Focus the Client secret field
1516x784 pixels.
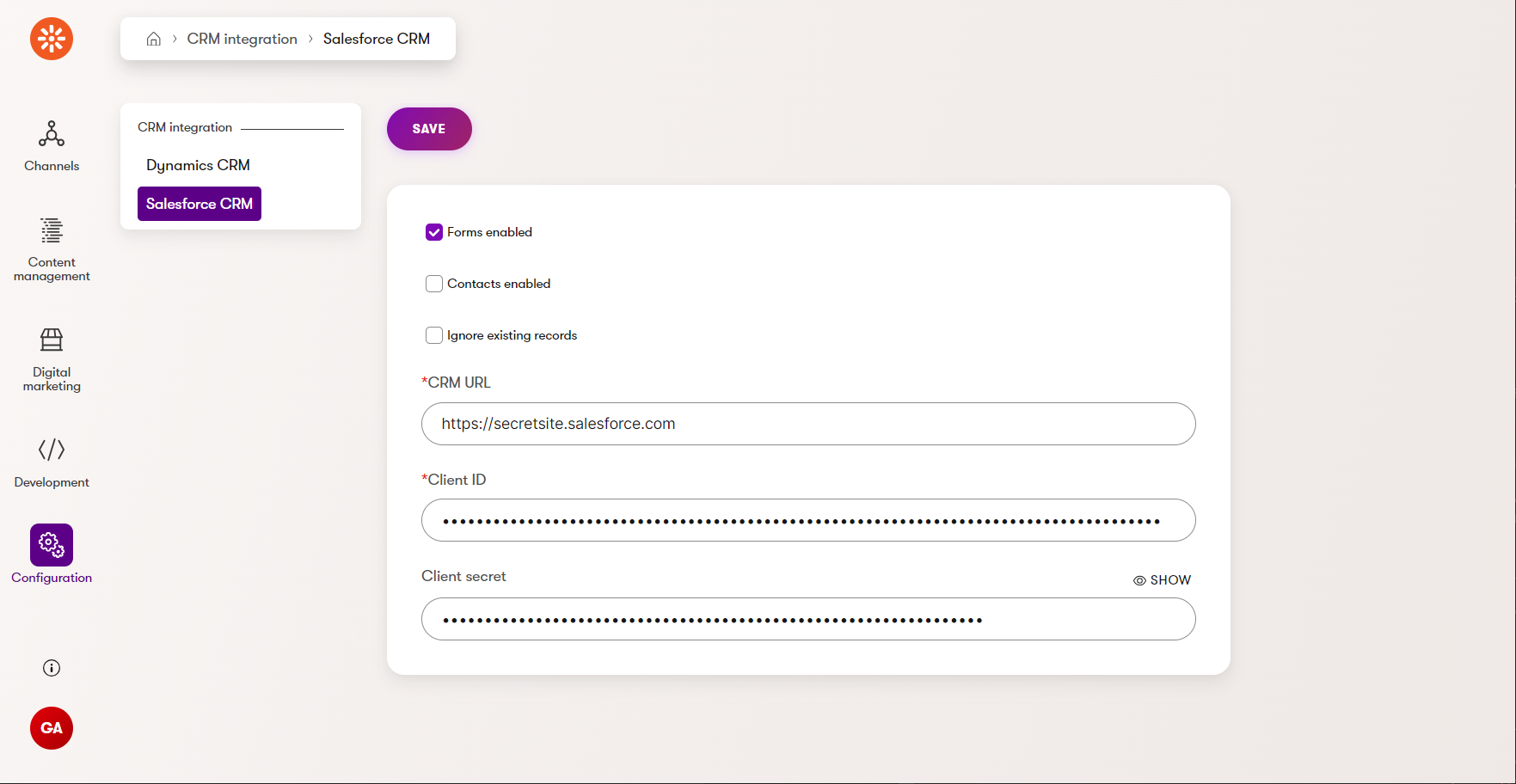(808, 619)
